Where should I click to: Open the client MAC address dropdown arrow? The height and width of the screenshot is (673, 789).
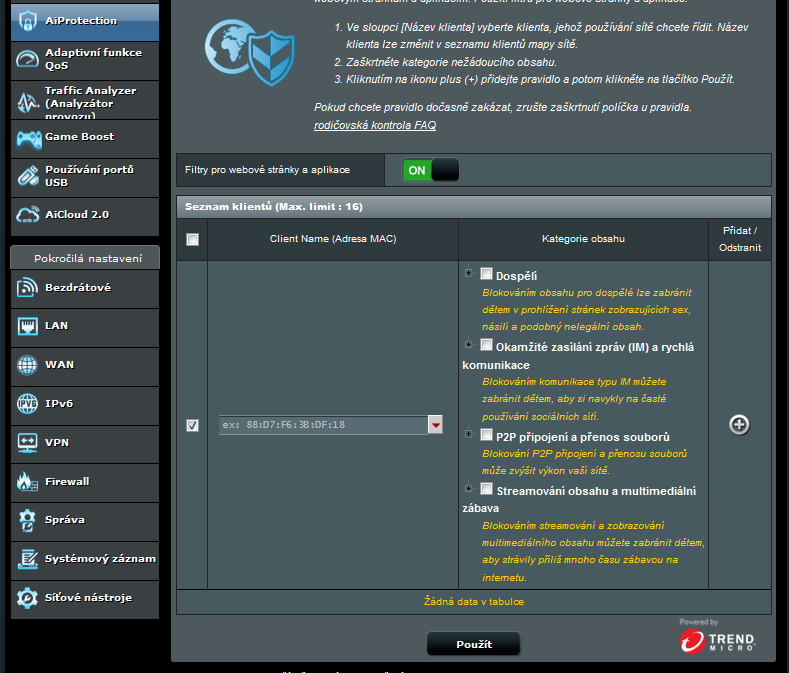click(435, 425)
